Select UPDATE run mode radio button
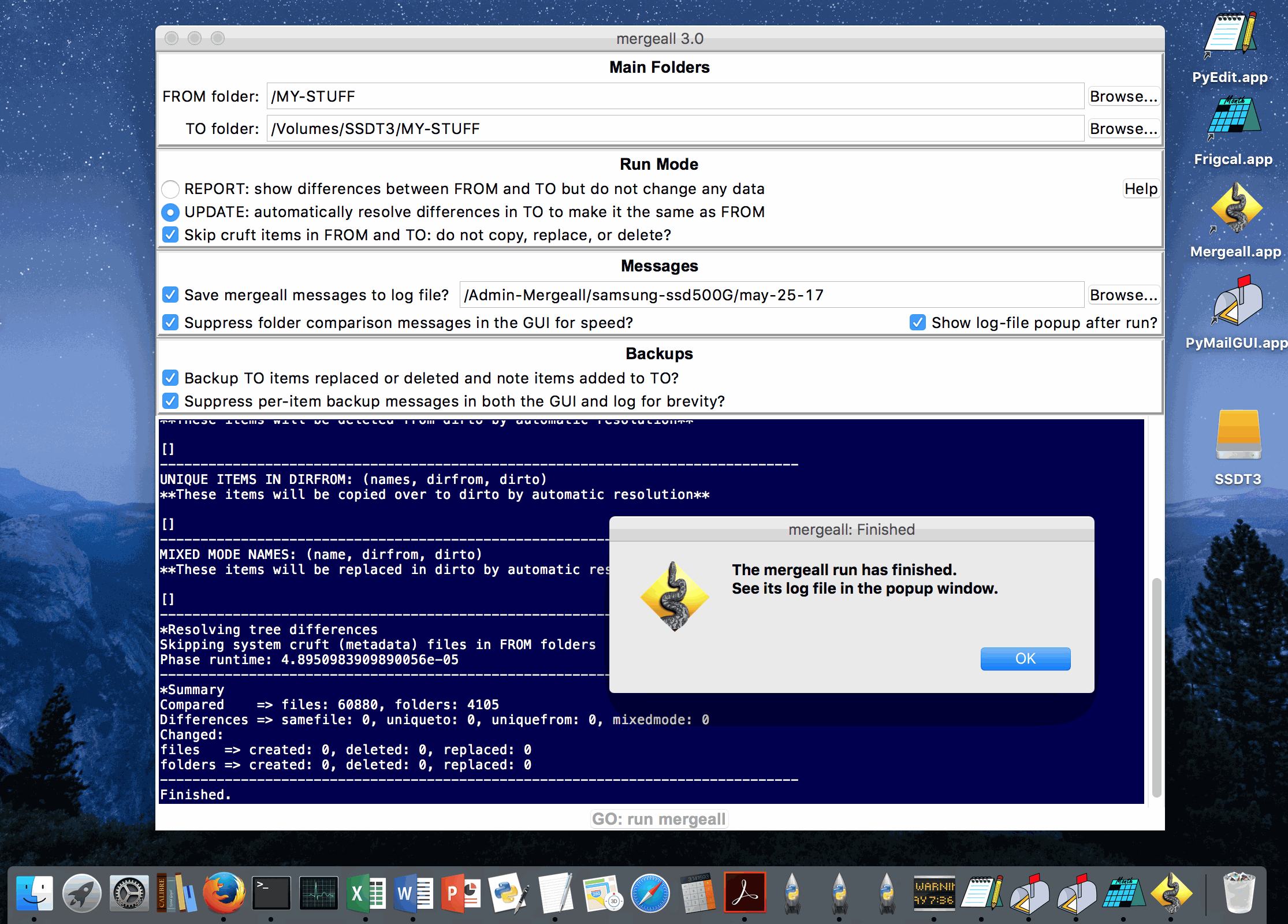This screenshot has height=924, width=1288. click(170, 212)
